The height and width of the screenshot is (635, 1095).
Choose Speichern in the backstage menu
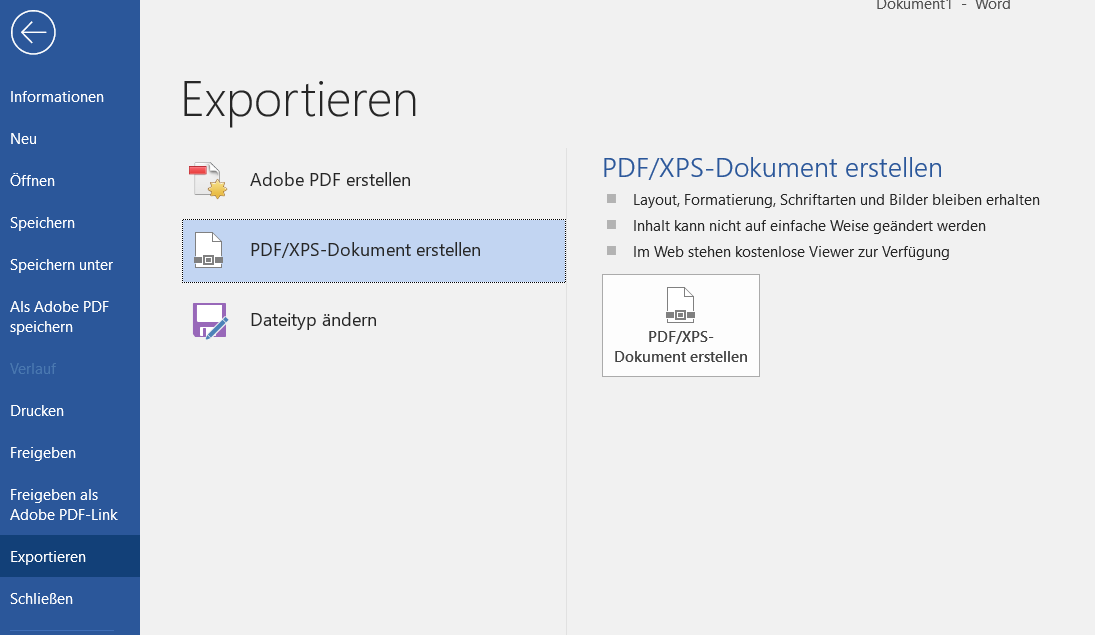pos(70,223)
